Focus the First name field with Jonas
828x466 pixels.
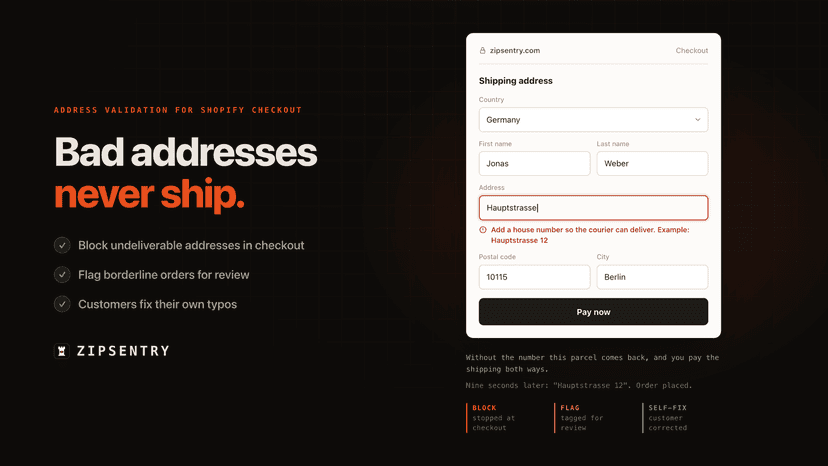pos(534,164)
